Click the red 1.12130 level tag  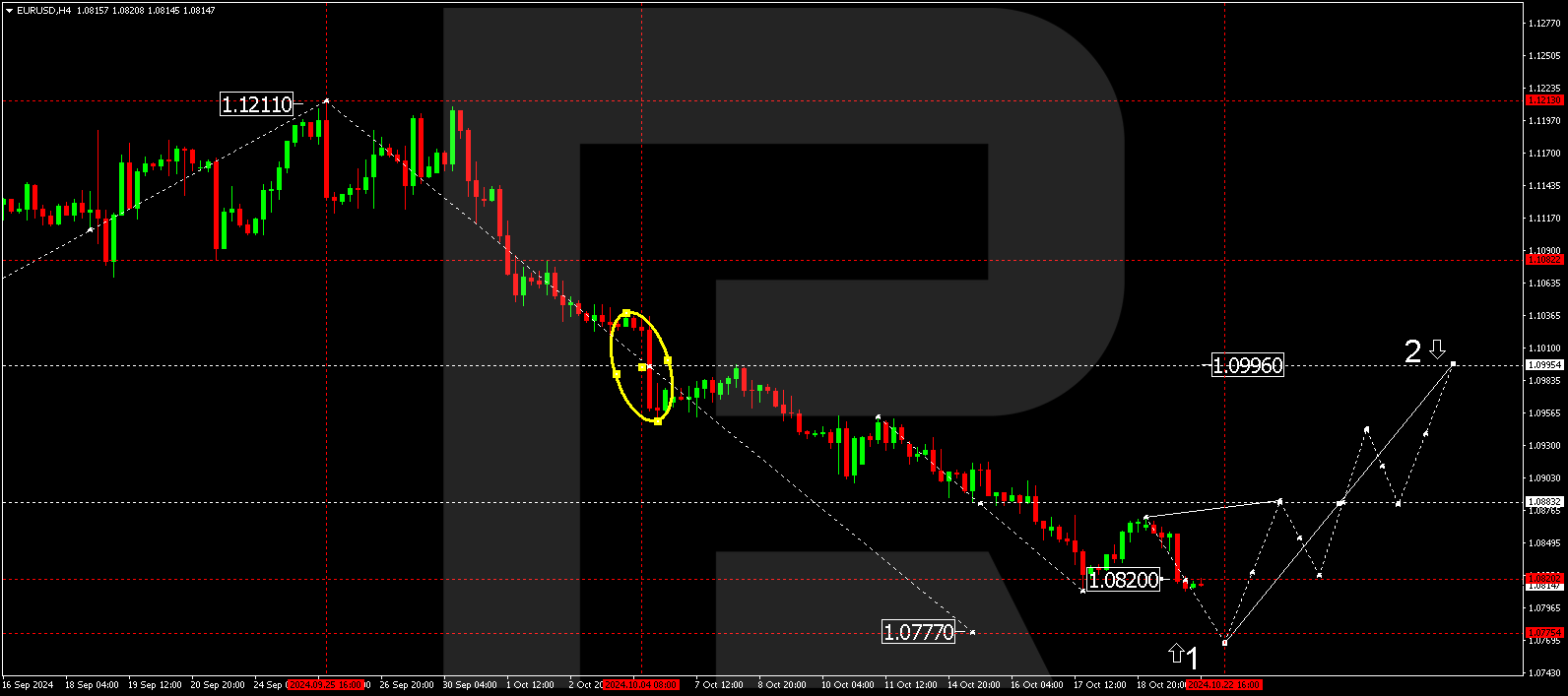point(1543,100)
